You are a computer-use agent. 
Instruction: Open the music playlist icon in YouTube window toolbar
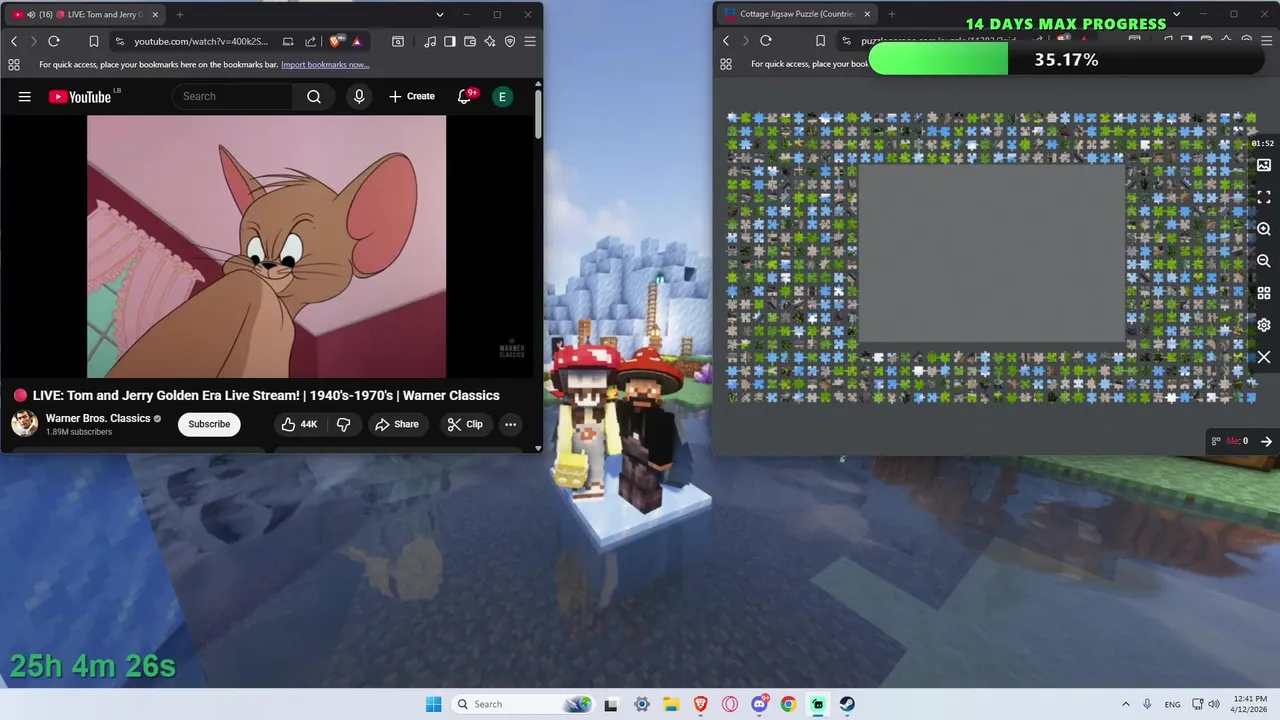430,41
